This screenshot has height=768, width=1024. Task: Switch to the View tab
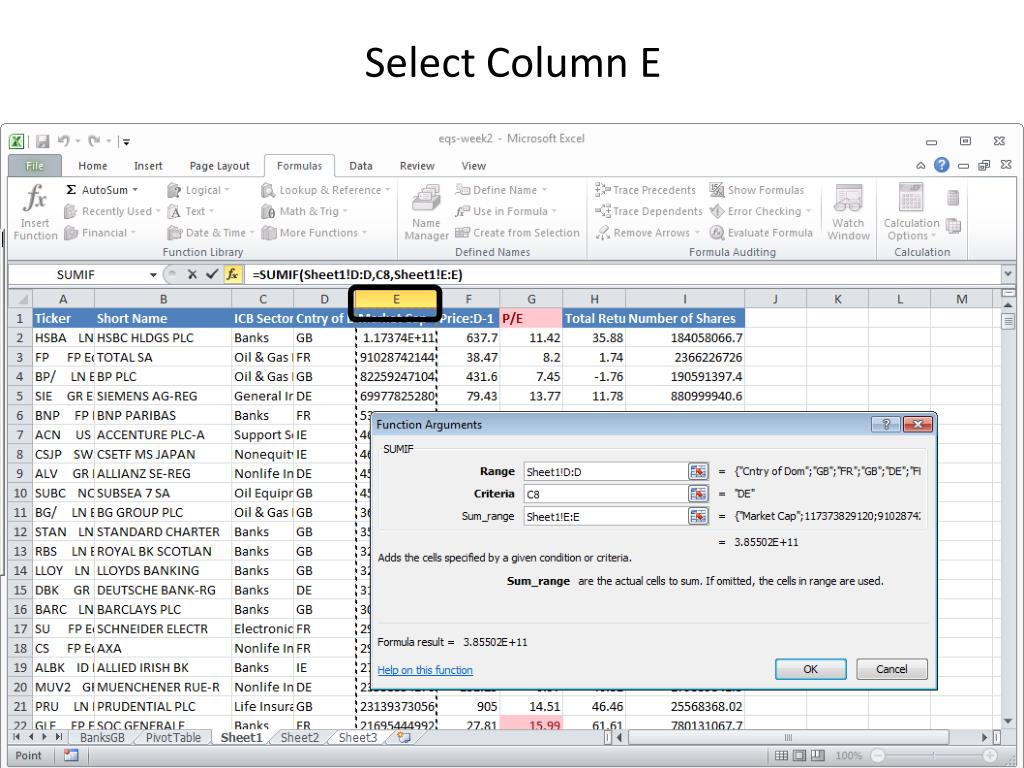click(473, 166)
